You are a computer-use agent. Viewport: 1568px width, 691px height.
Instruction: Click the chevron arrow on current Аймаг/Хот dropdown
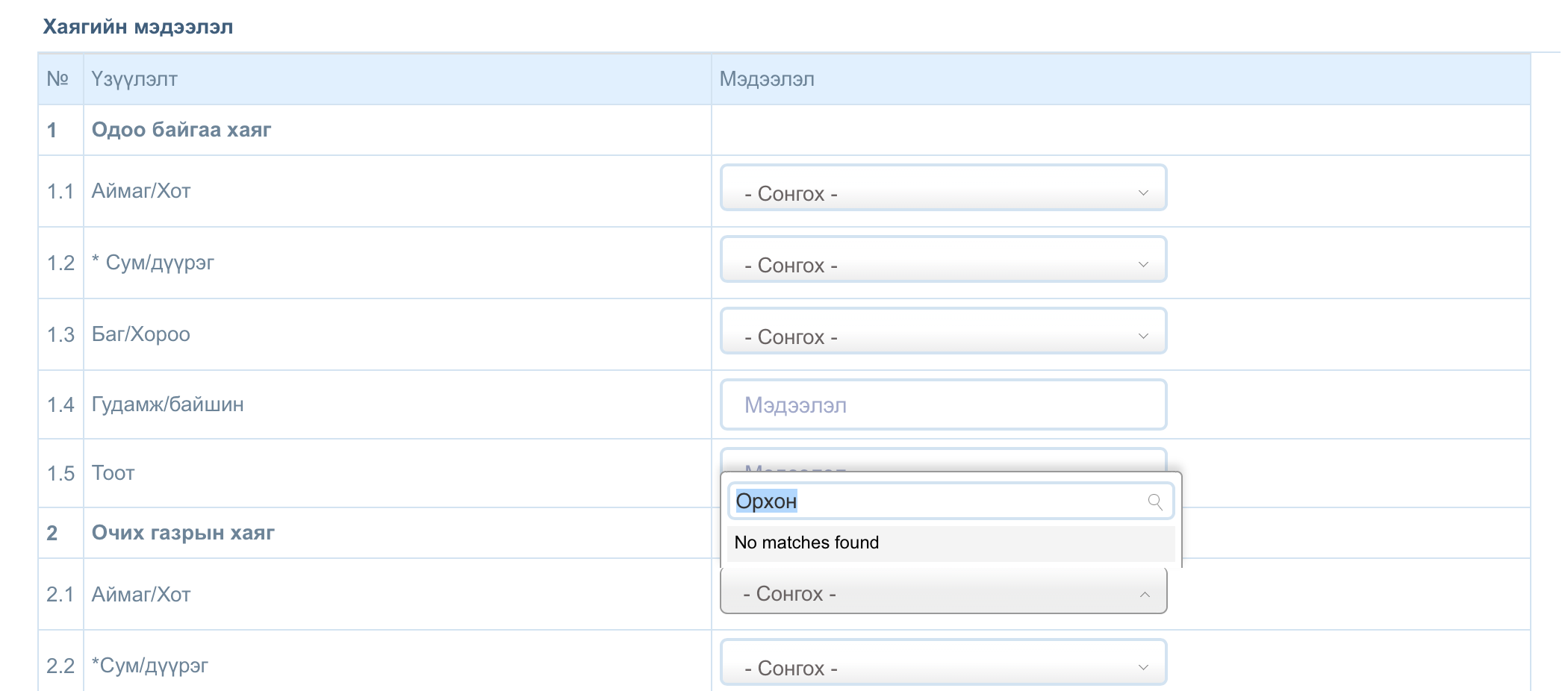(1142, 193)
